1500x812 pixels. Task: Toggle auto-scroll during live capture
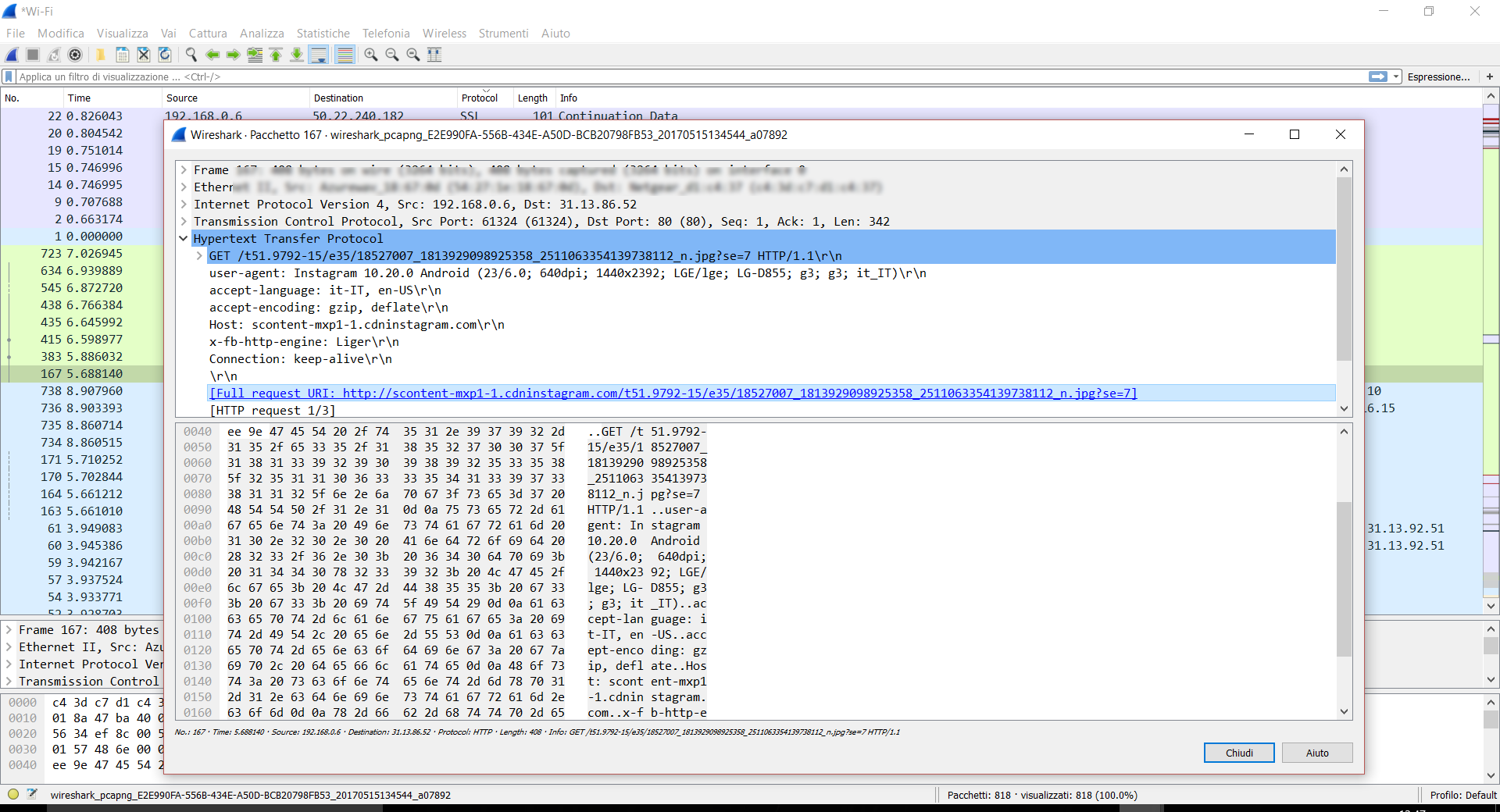coord(319,55)
